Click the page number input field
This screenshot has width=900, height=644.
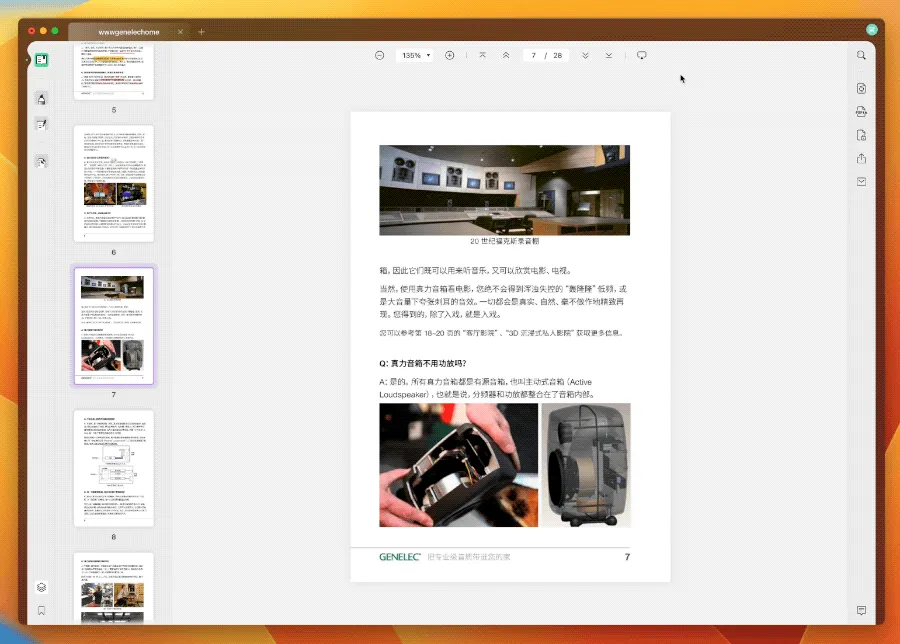tap(533, 56)
